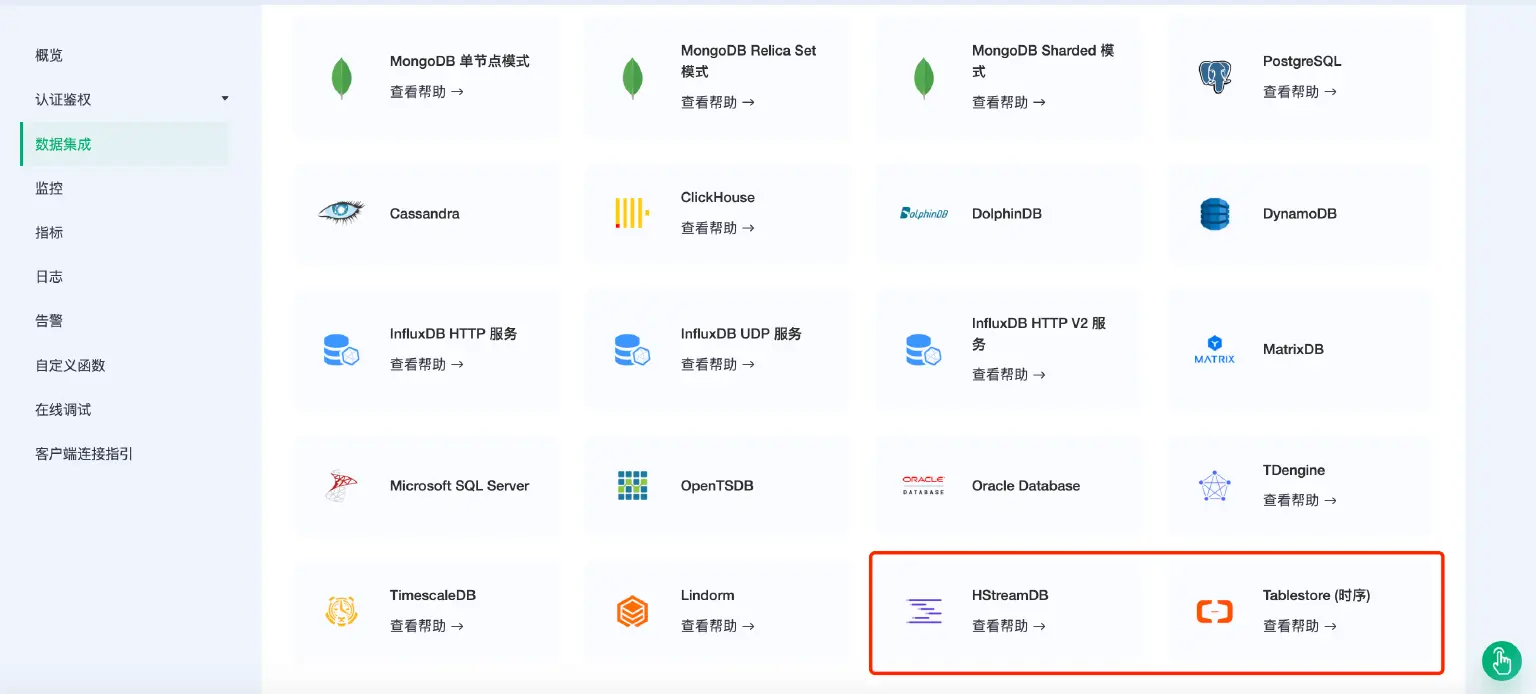Click the TDengine logo icon
The height and width of the screenshot is (694, 1536).
(x=1213, y=484)
